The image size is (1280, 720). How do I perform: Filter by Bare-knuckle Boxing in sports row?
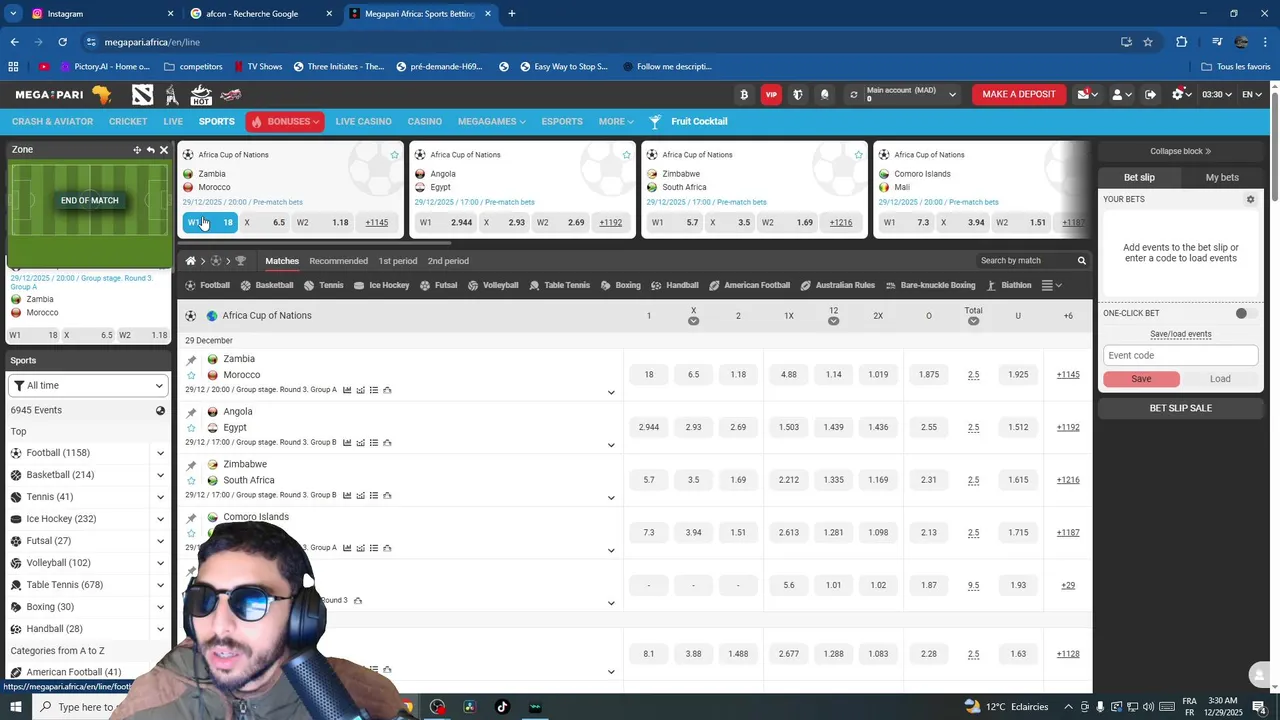pos(930,285)
